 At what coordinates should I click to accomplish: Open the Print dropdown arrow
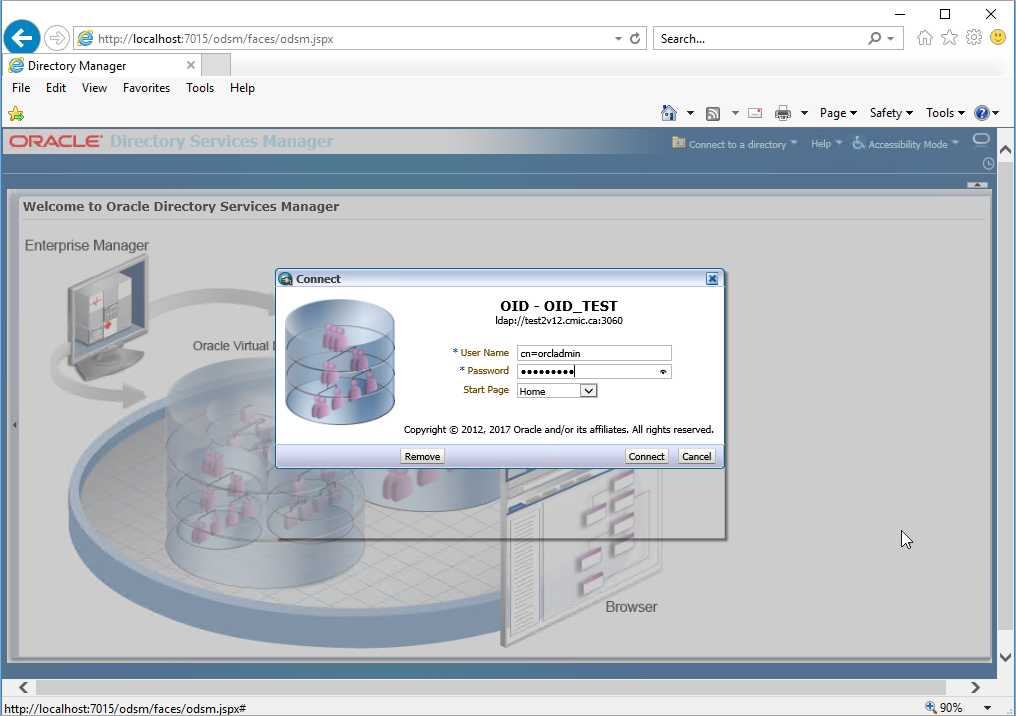point(804,113)
